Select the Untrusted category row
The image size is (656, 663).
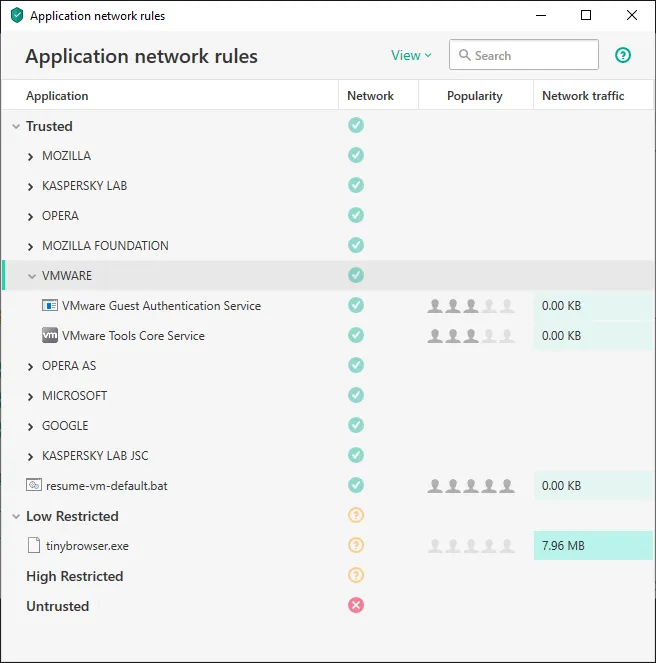pyautogui.click(x=58, y=606)
